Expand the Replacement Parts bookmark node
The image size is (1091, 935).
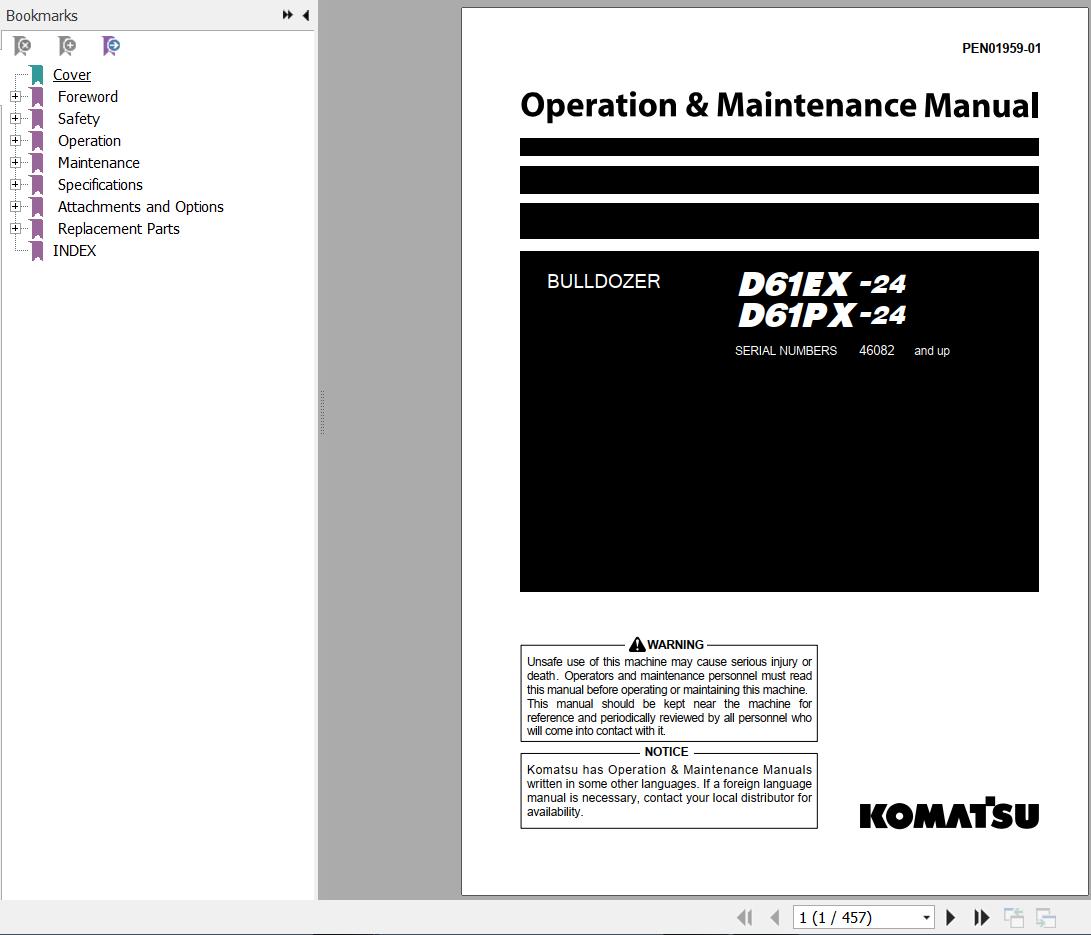pyautogui.click(x=15, y=229)
